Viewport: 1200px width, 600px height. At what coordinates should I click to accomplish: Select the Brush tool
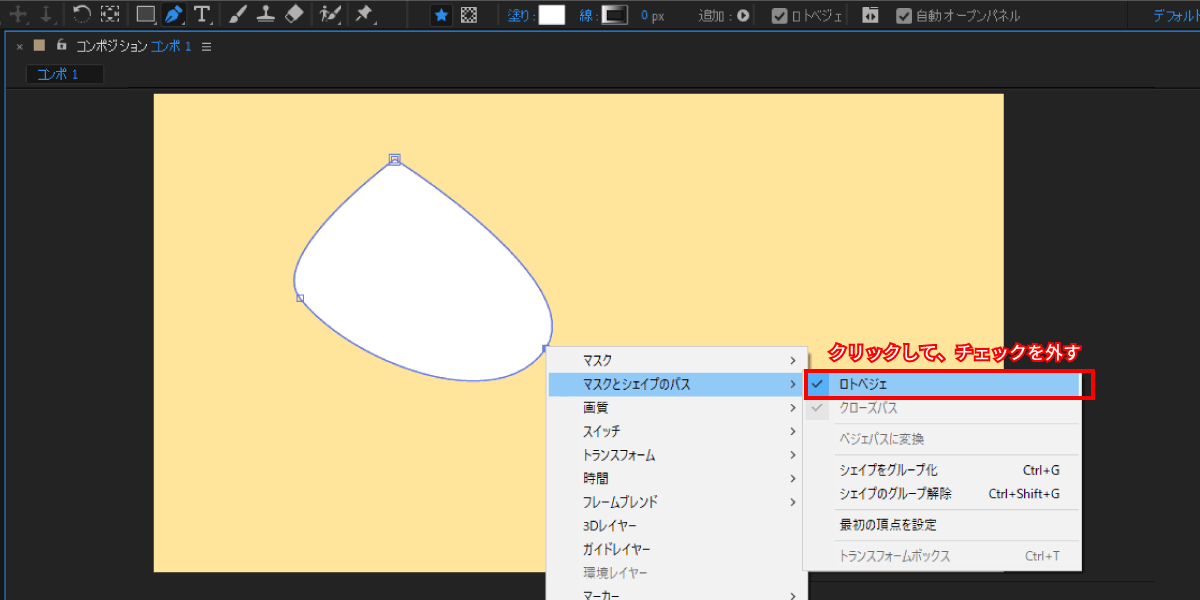click(238, 15)
